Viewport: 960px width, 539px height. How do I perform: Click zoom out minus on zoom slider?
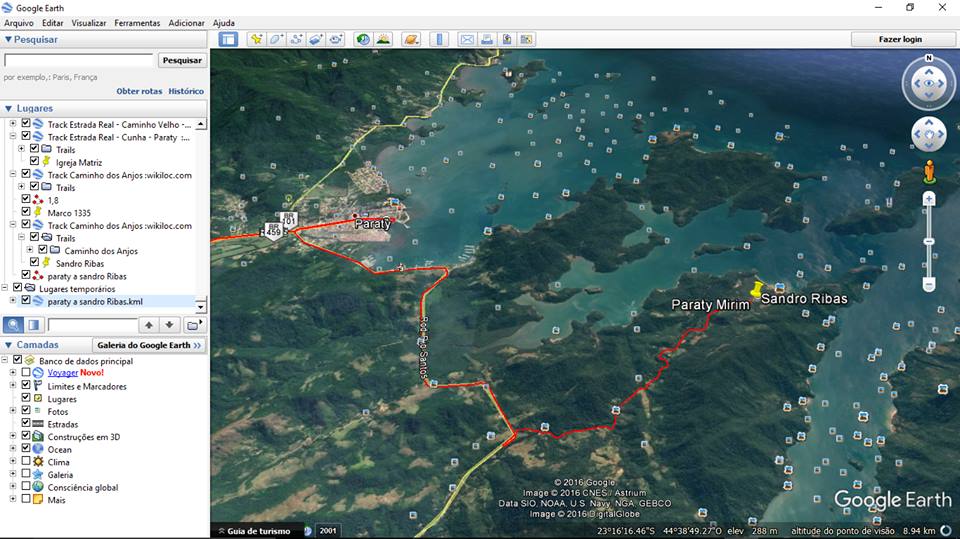(929, 285)
